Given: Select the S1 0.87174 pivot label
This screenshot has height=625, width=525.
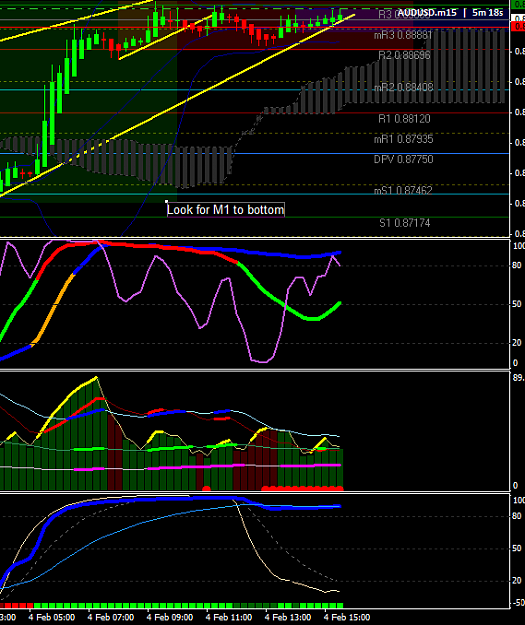Looking at the screenshot, I should [405, 223].
